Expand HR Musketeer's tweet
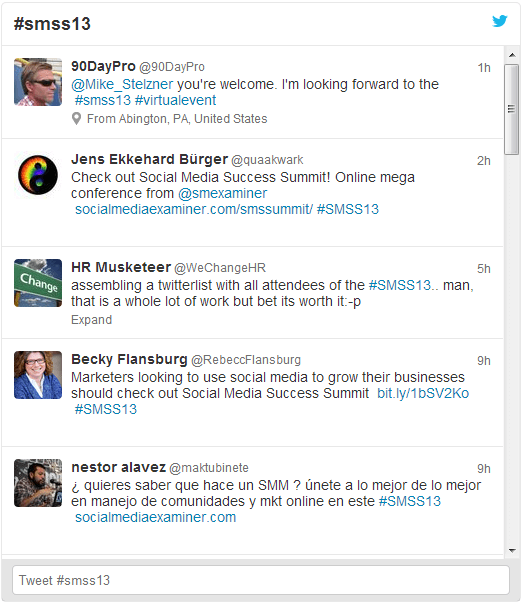This screenshot has height=610, width=528. [91, 320]
